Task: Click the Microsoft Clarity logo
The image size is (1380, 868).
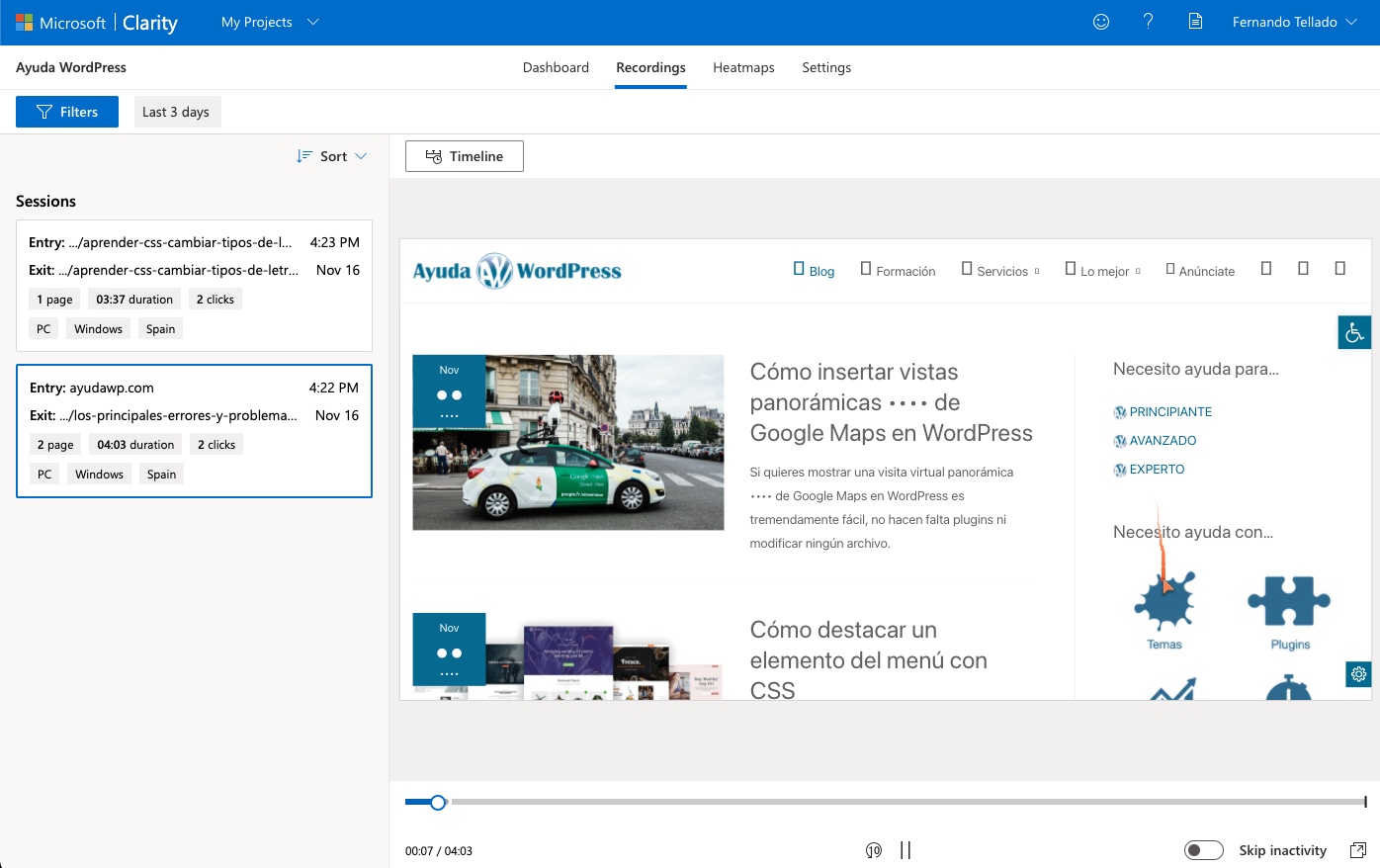Action: (x=97, y=23)
